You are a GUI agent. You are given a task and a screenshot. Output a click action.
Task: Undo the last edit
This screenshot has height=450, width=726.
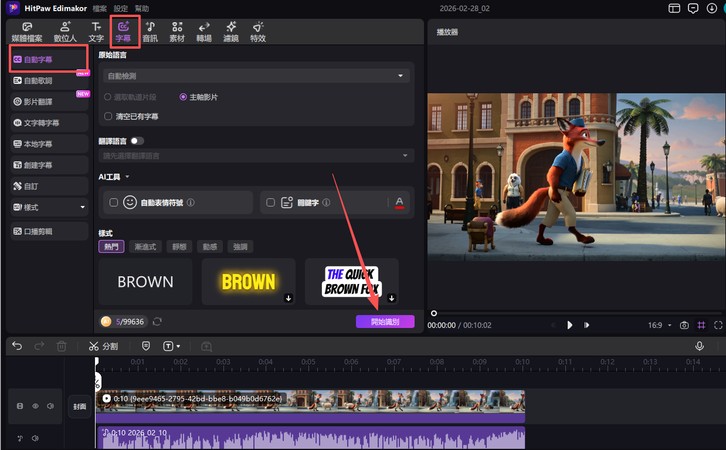click(x=17, y=346)
